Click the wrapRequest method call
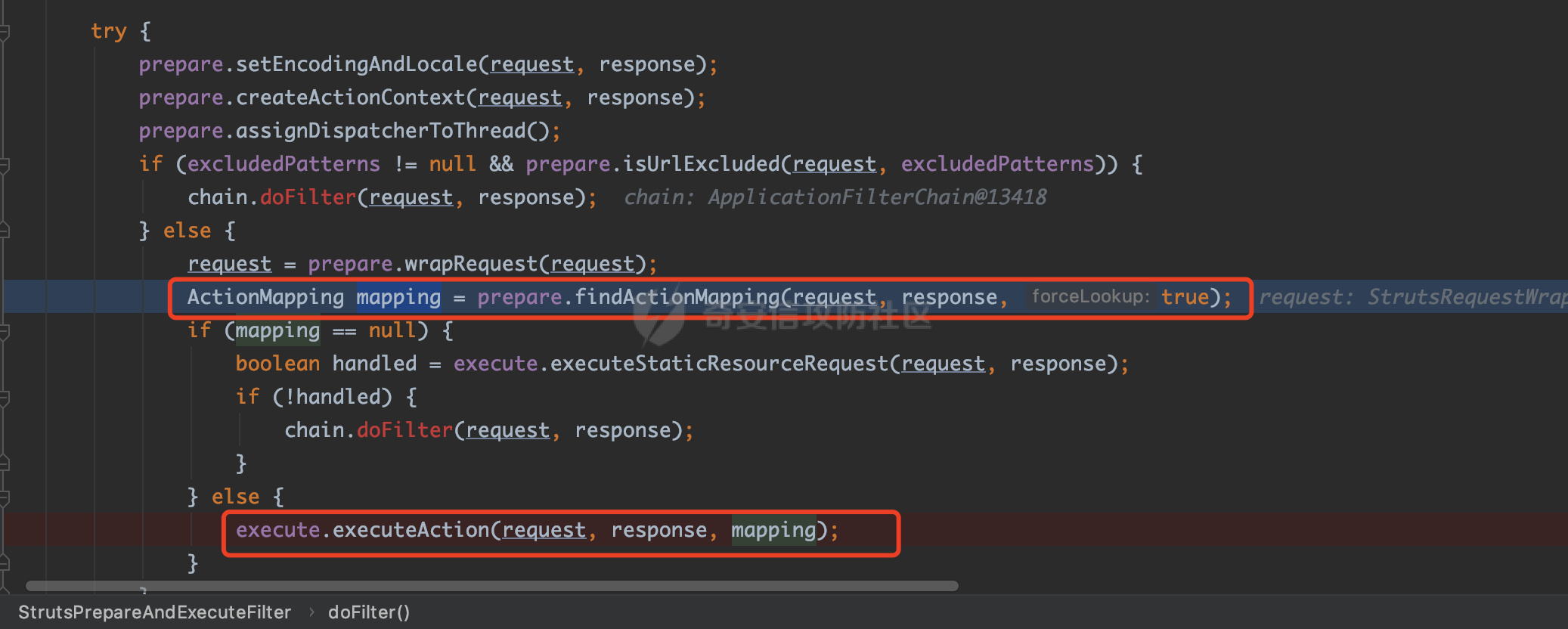Screen dimensions: 1568x629 coord(471,264)
